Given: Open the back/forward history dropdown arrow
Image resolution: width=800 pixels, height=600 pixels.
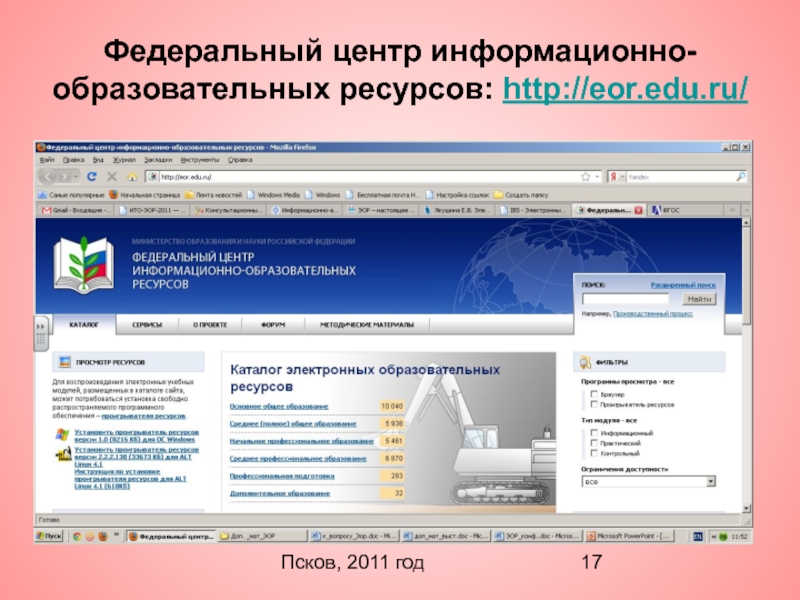Looking at the screenshot, I should [x=76, y=177].
